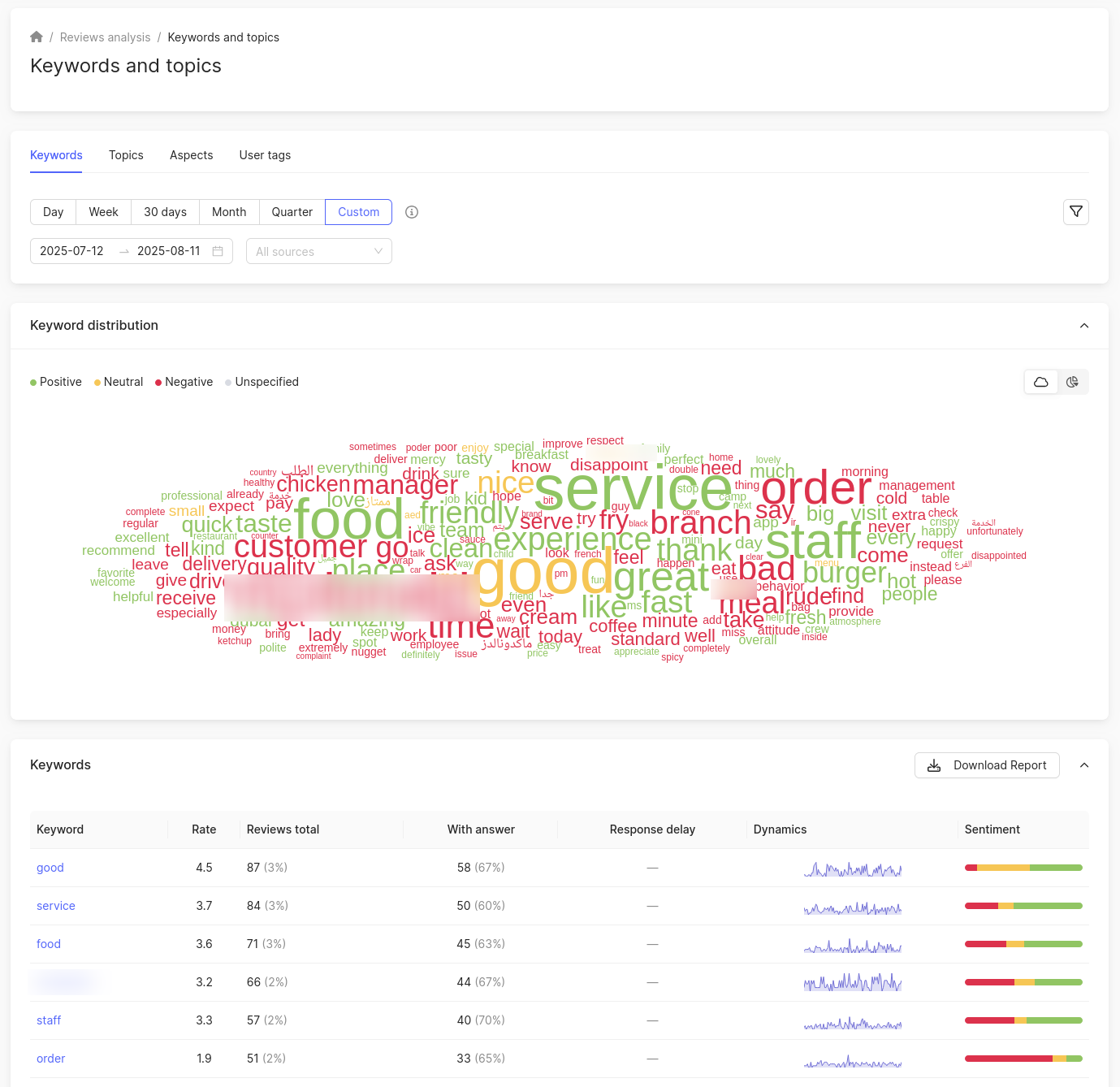Switch to pie chart view
The height and width of the screenshot is (1087, 1120).
coord(1072,382)
